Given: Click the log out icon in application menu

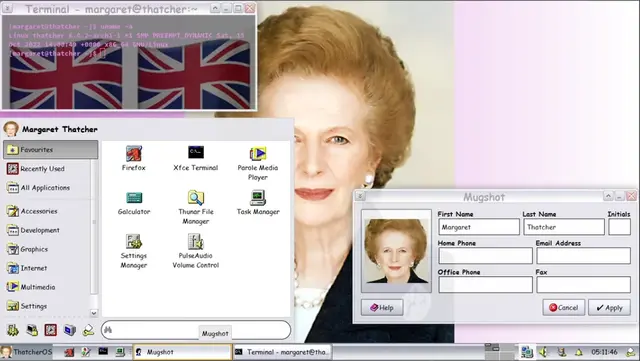Looking at the screenshot, I should 88,330.
